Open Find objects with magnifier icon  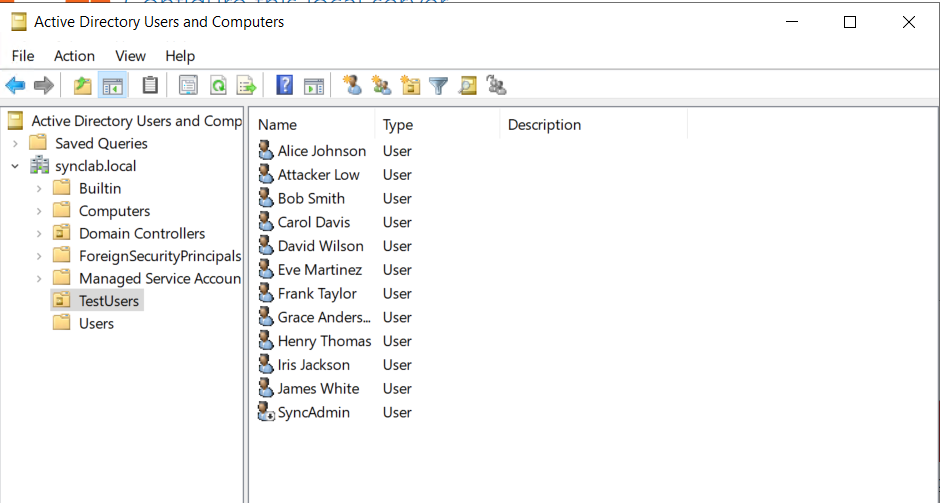click(x=468, y=86)
